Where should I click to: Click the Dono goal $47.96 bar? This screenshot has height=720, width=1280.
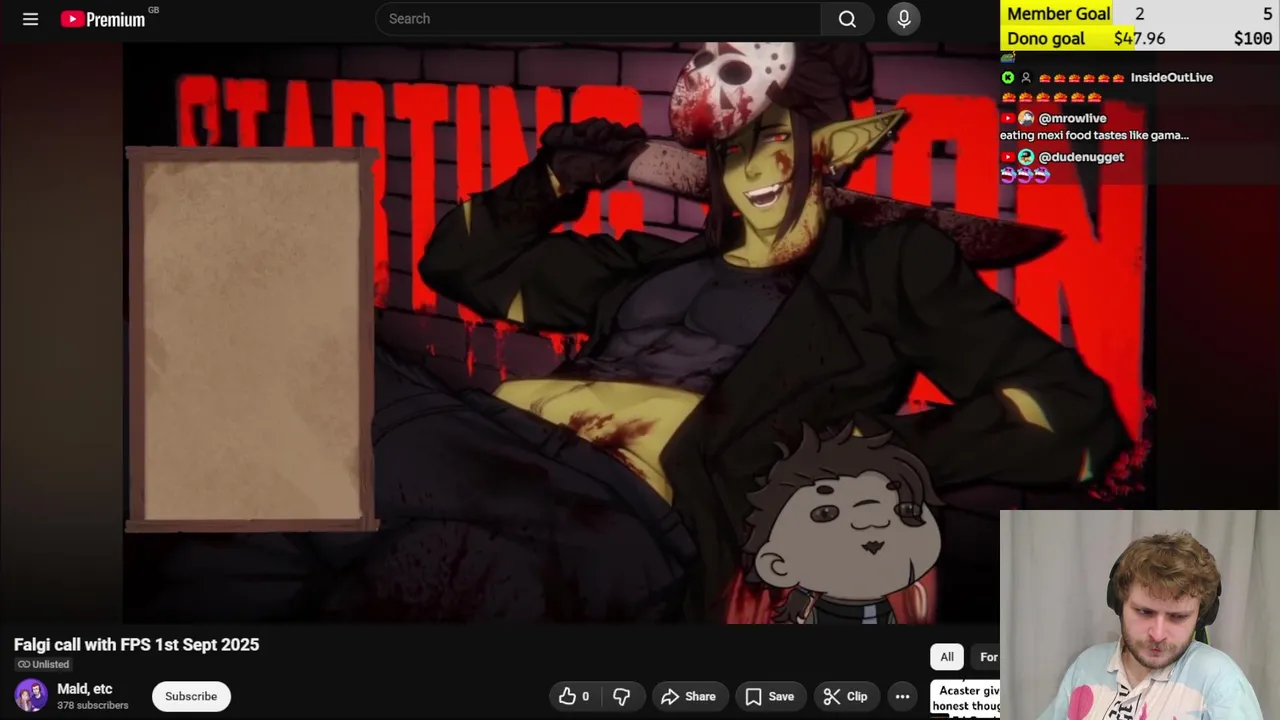click(1140, 38)
